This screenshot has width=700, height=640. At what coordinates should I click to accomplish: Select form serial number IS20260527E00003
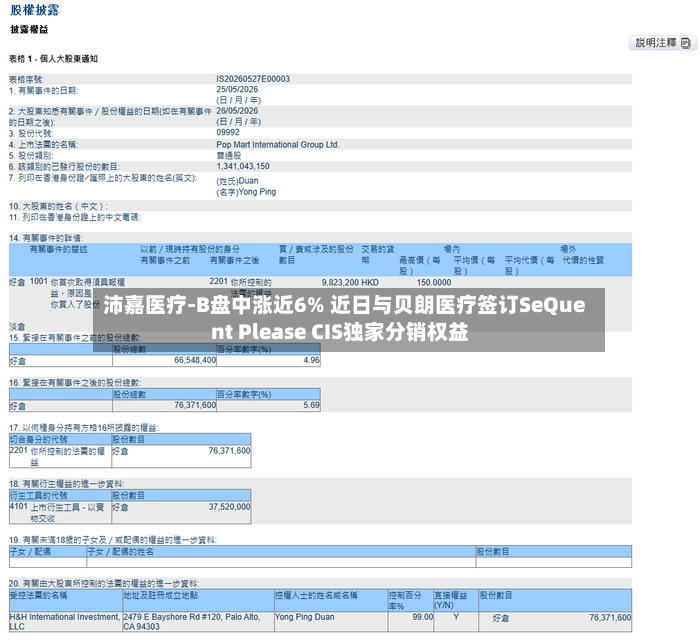(253, 79)
